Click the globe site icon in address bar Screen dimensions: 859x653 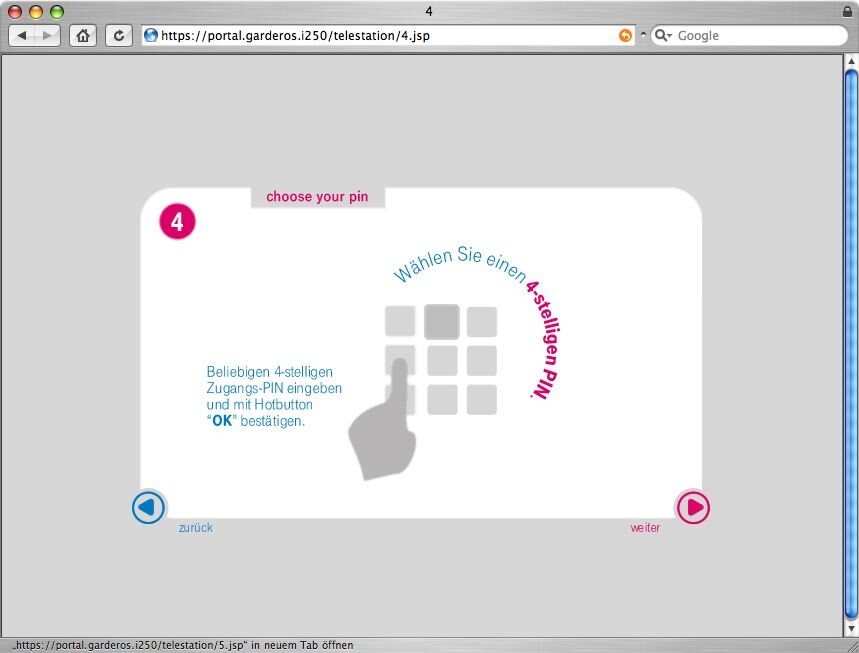click(151, 36)
